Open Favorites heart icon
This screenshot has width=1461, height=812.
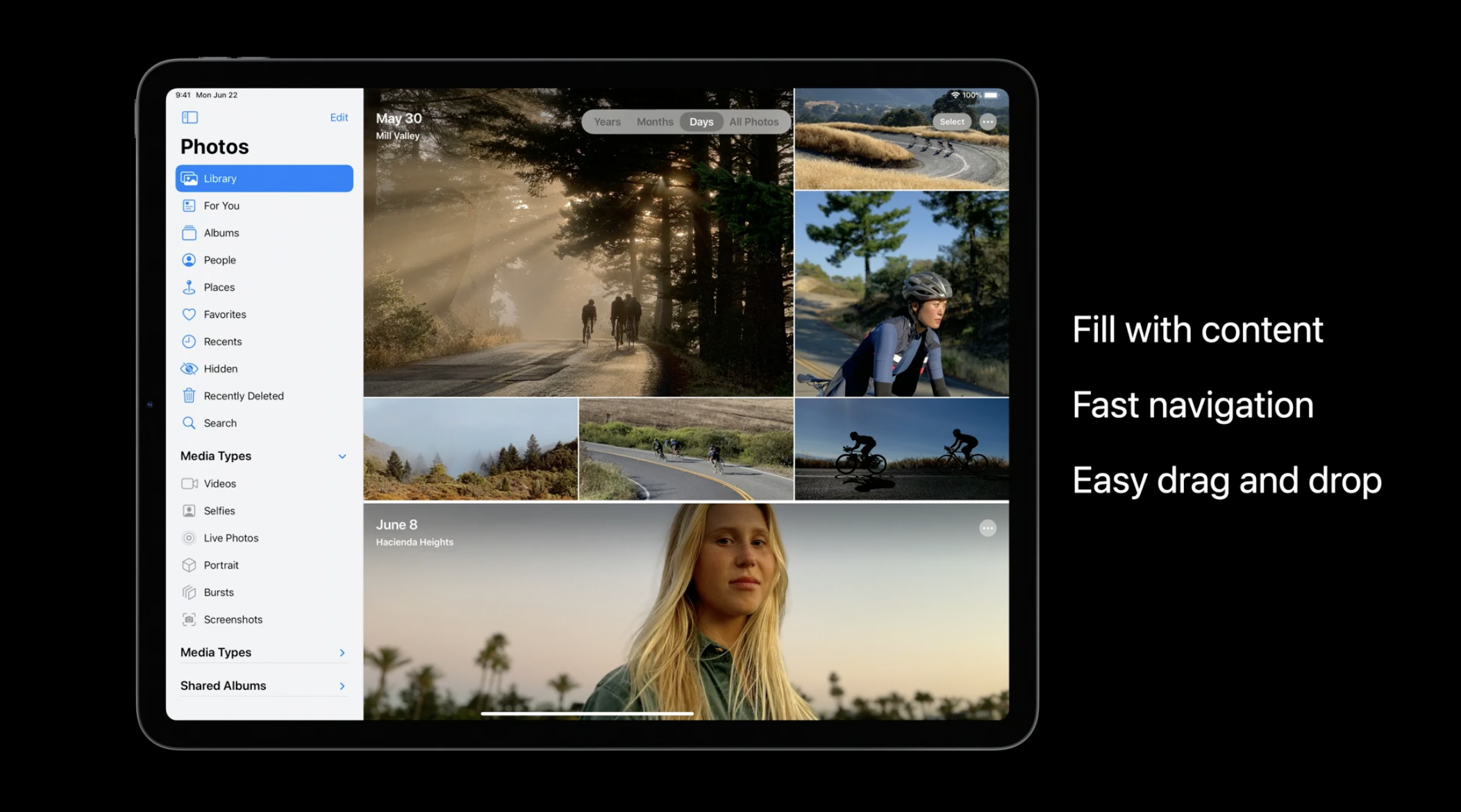189,314
